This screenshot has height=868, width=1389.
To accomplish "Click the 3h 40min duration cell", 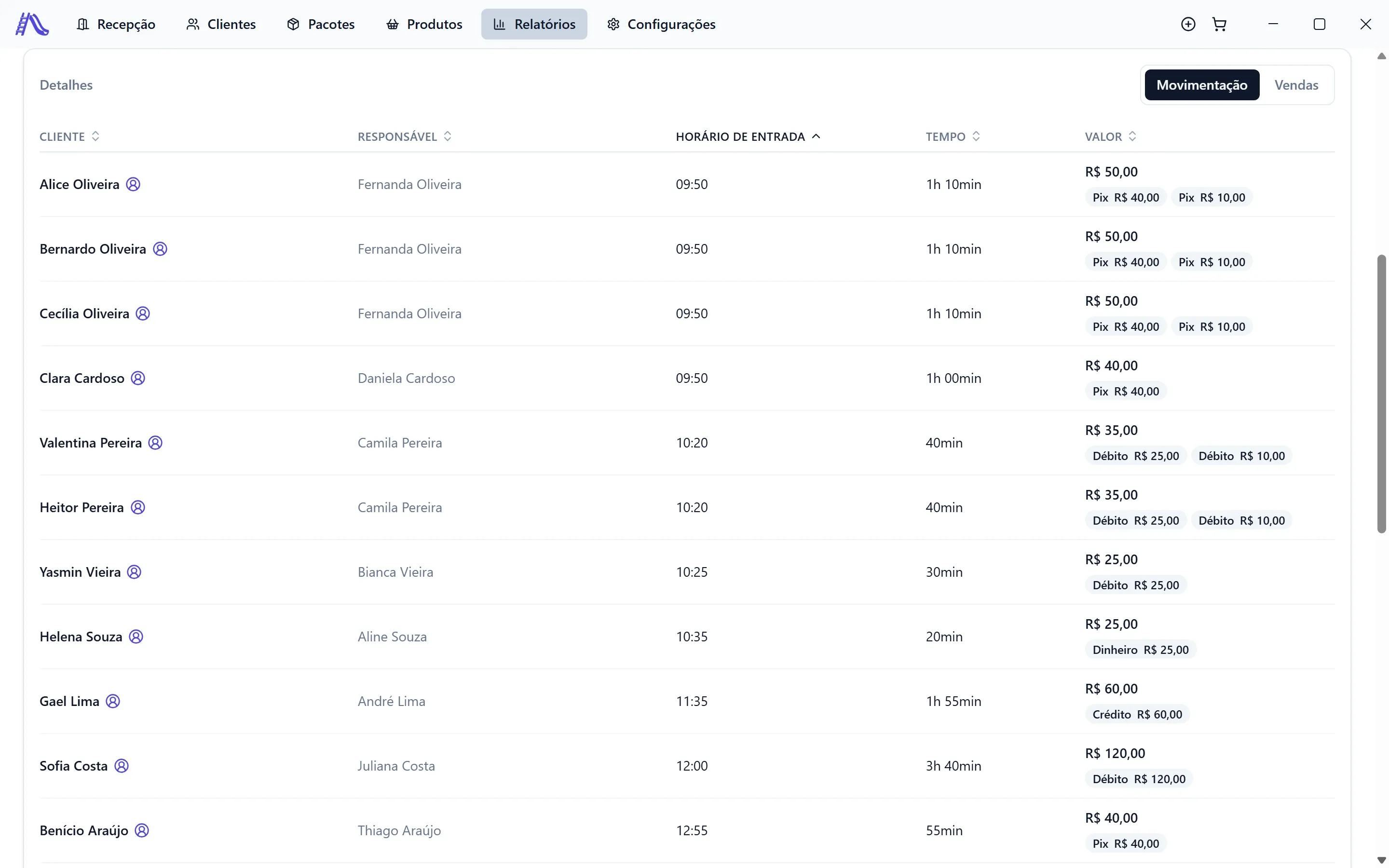I will (953, 766).
